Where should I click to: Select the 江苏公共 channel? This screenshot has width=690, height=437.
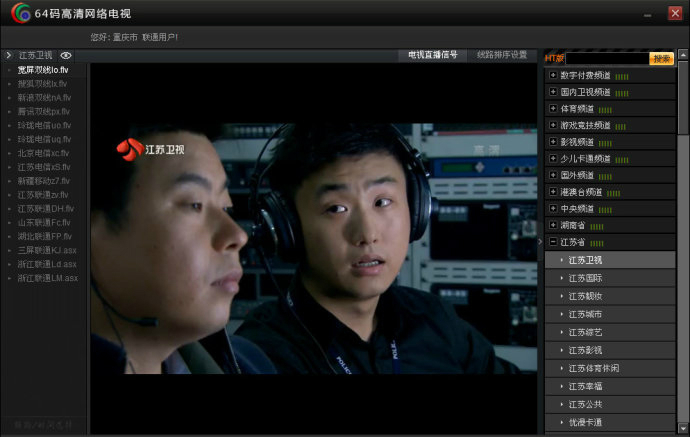(610, 404)
